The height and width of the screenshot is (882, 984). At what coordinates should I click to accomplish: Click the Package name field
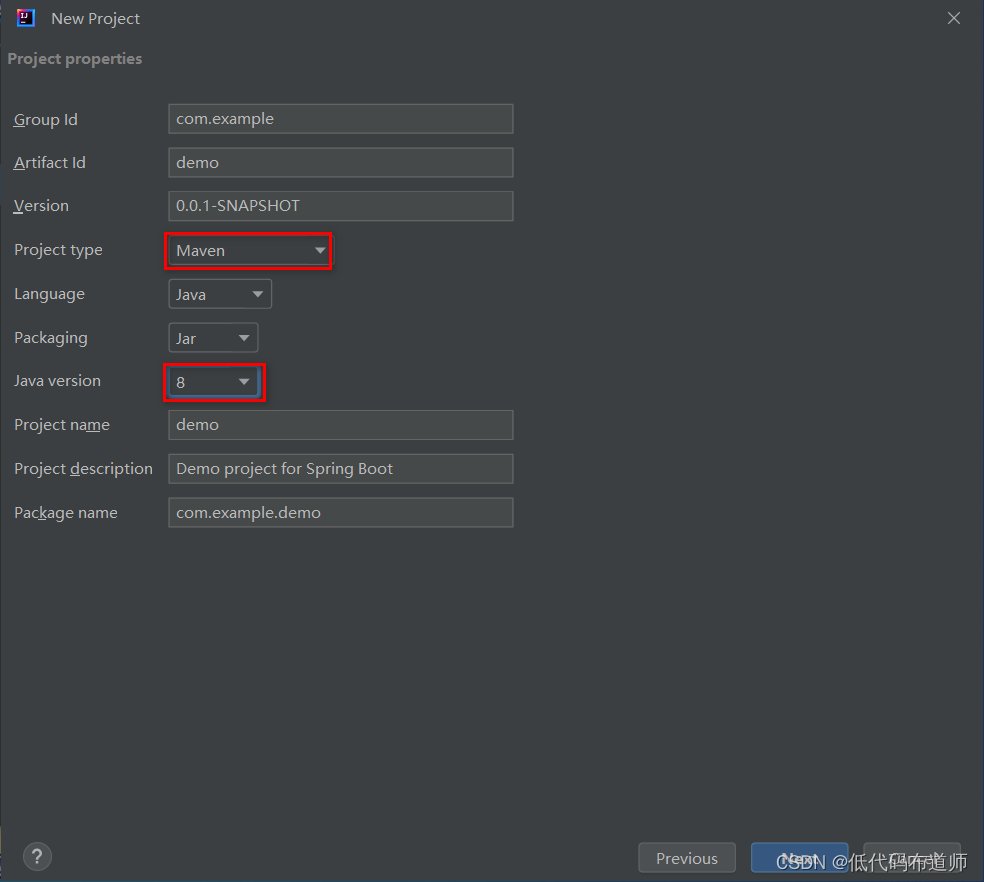341,512
